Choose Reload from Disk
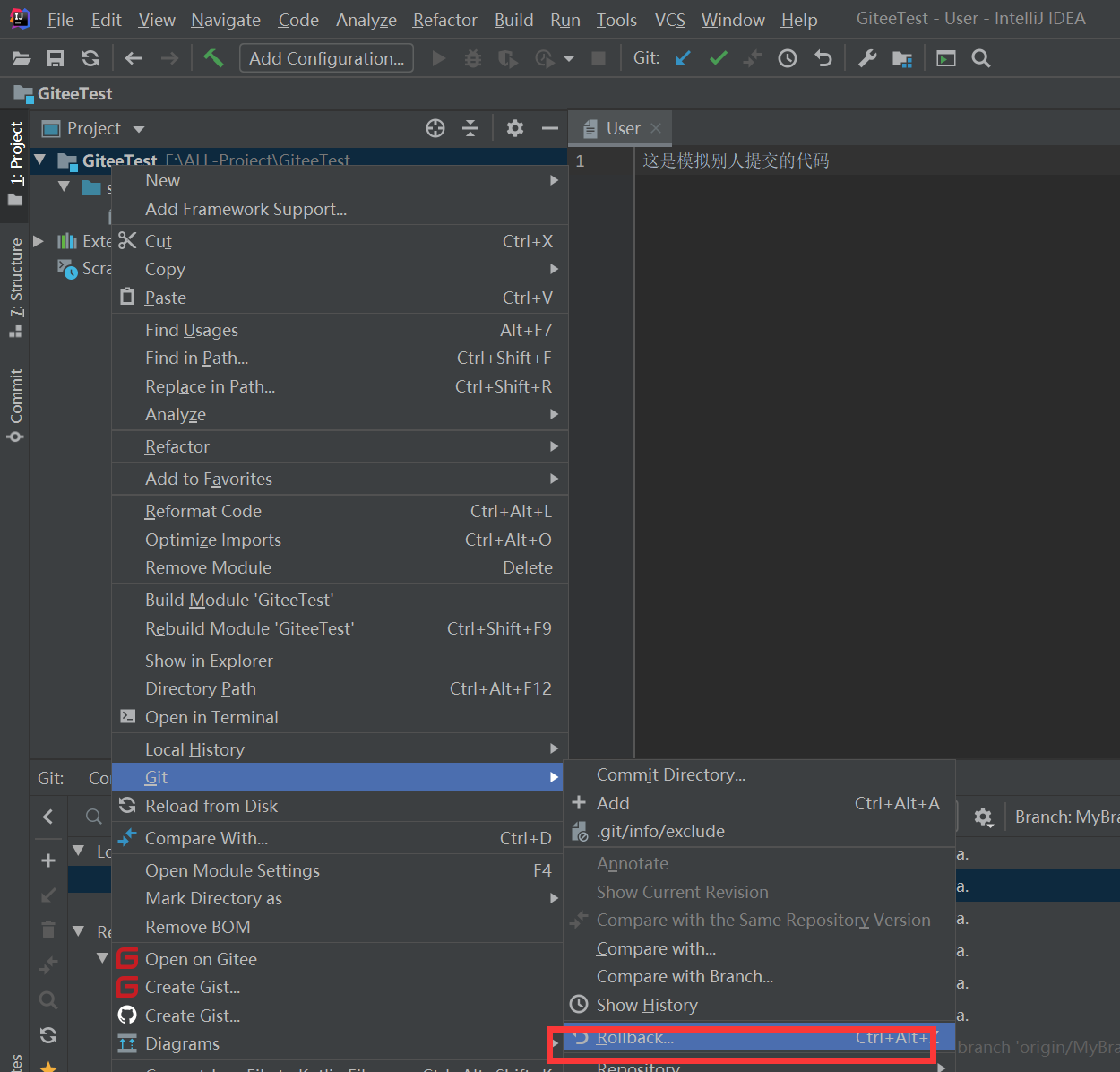The height and width of the screenshot is (1072, 1120). coord(340,806)
